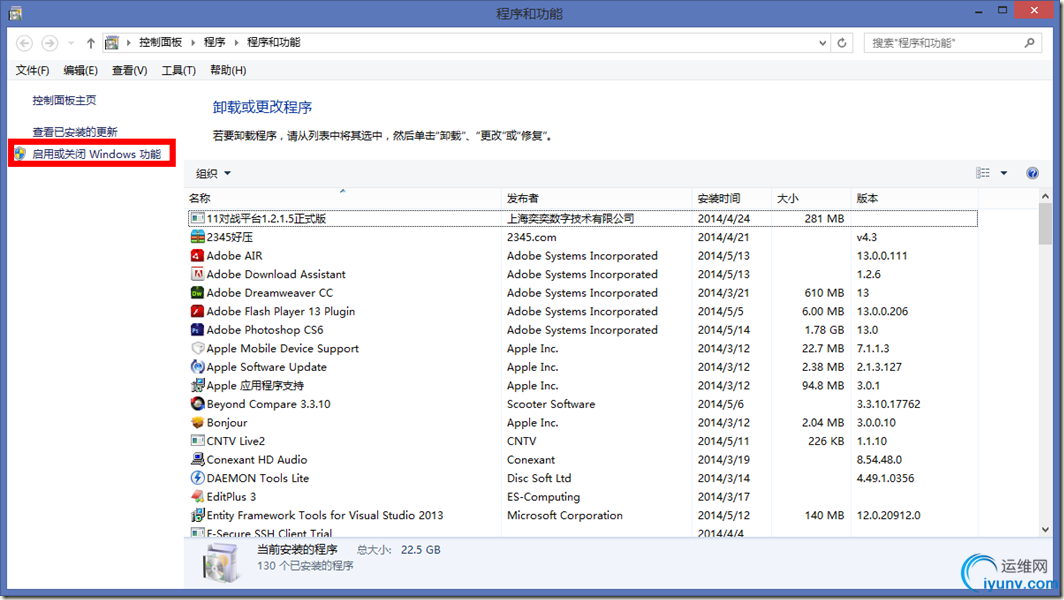Click version cell 13.0.0.206
Screen dimensions: 1064x600
882,312
